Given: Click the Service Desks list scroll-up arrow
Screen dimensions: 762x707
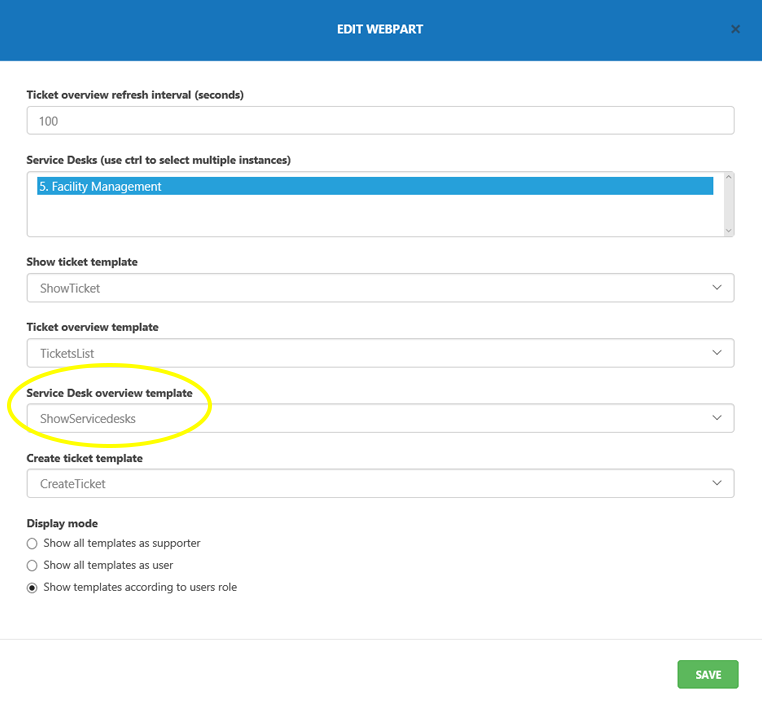Looking at the screenshot, I should (x=728, y=178).
